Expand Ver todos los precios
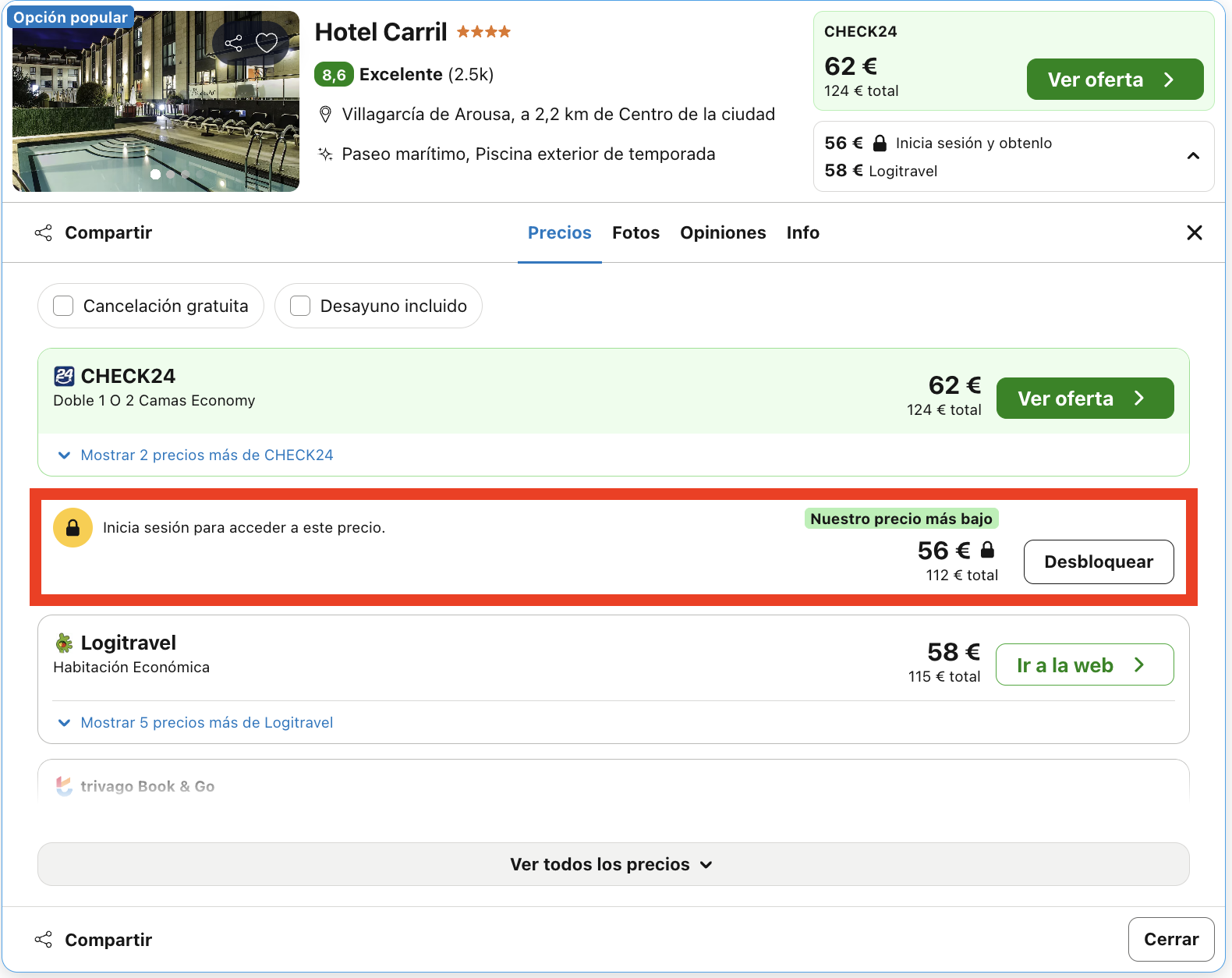1232x978 pixels. click(613, 864)
